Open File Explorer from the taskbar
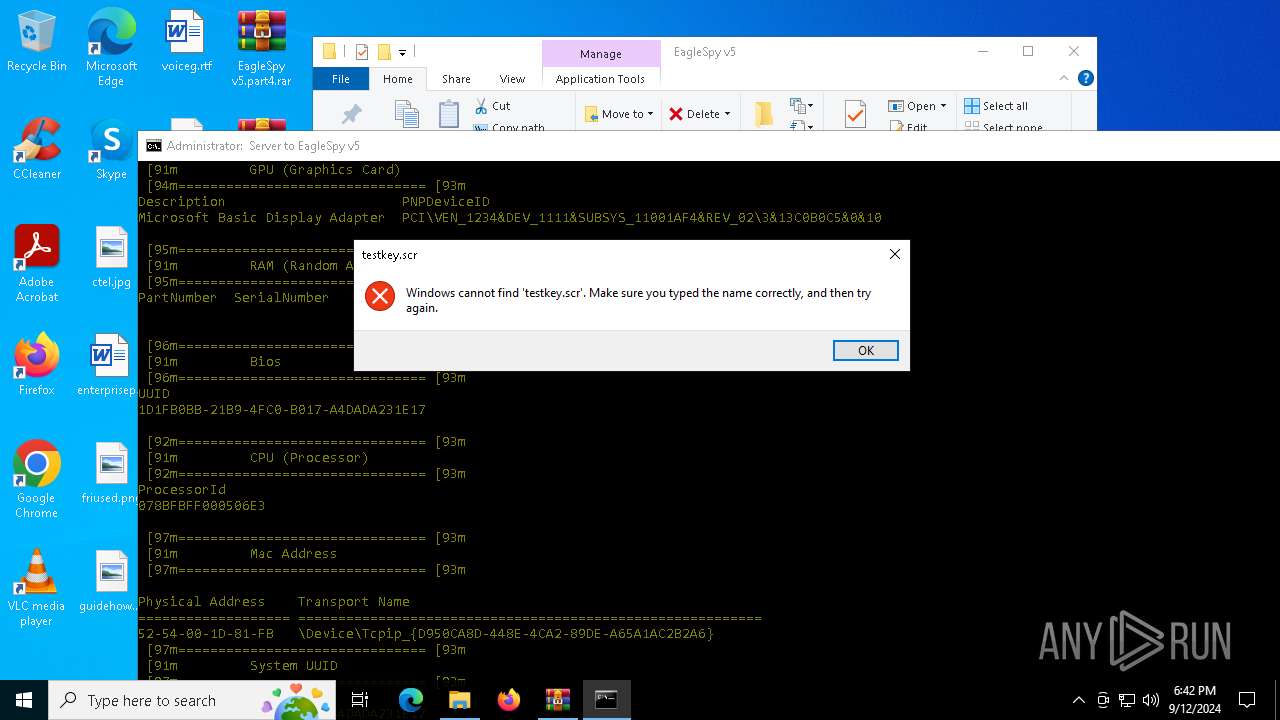Screen dimensions: 1280x720 [459, 700]
